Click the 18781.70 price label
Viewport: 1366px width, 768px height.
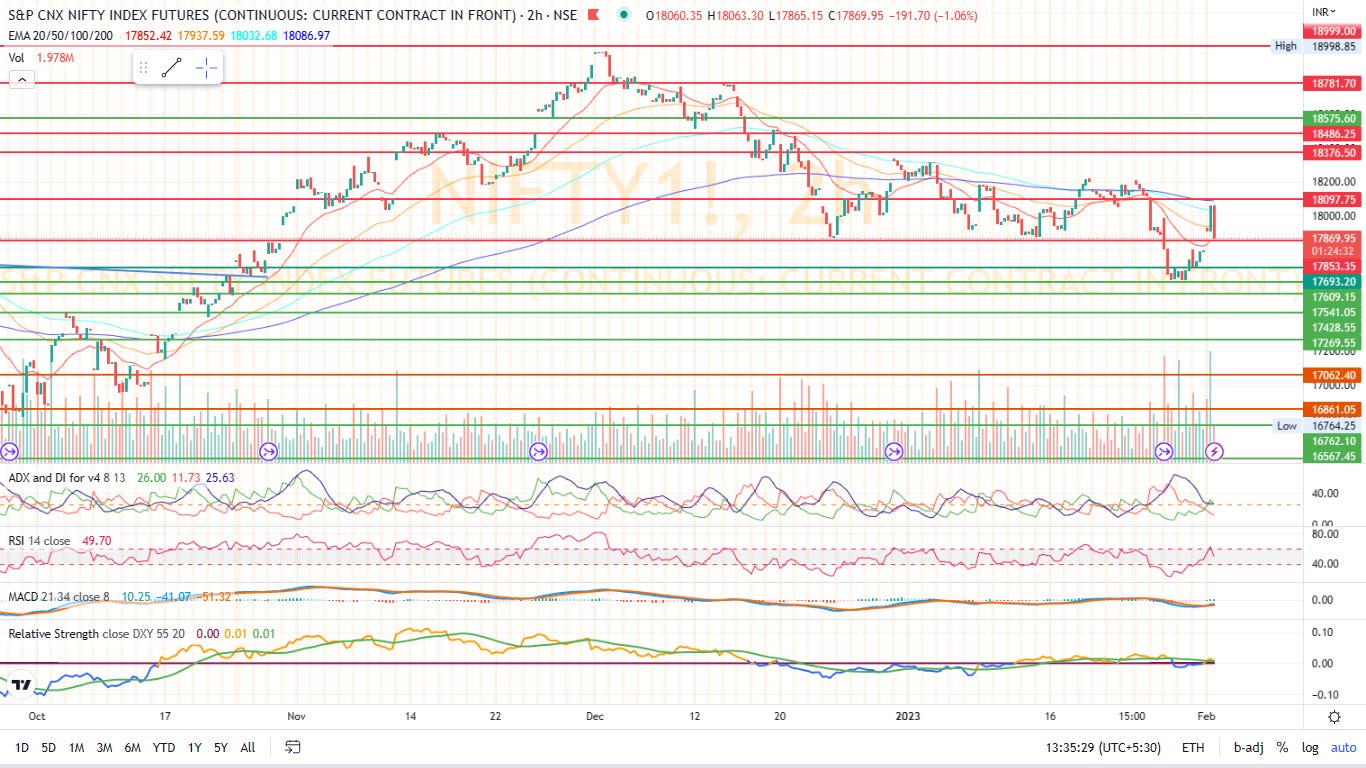click(x=1335, y=84)
